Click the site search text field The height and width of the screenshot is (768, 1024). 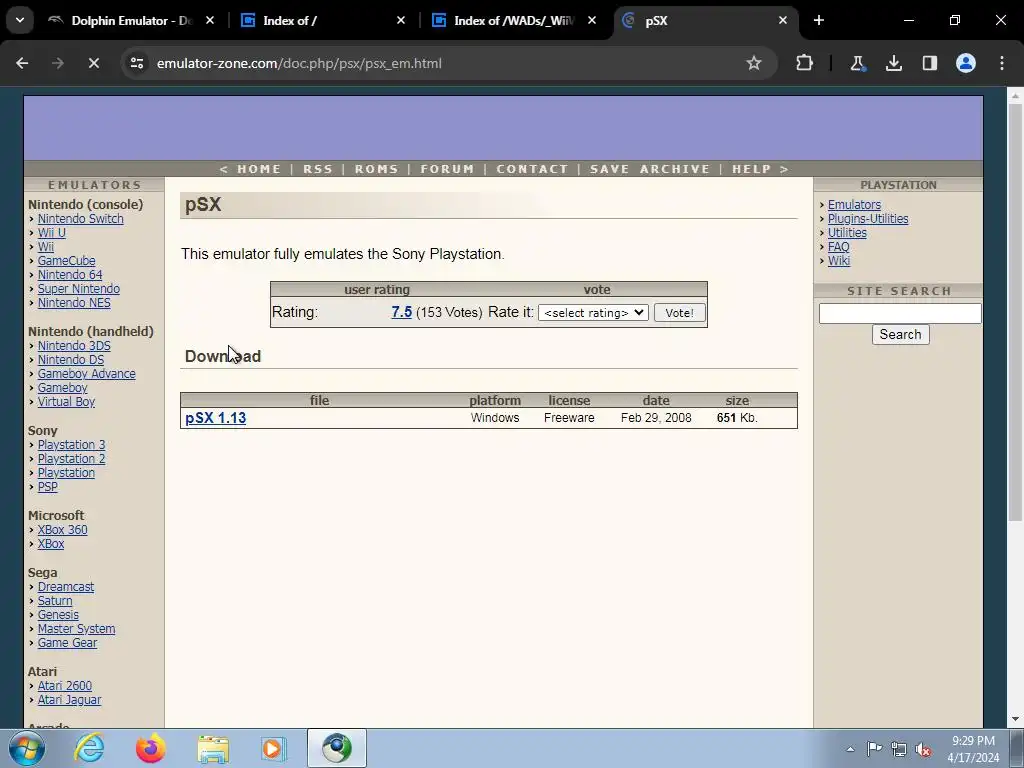(900, 313)
